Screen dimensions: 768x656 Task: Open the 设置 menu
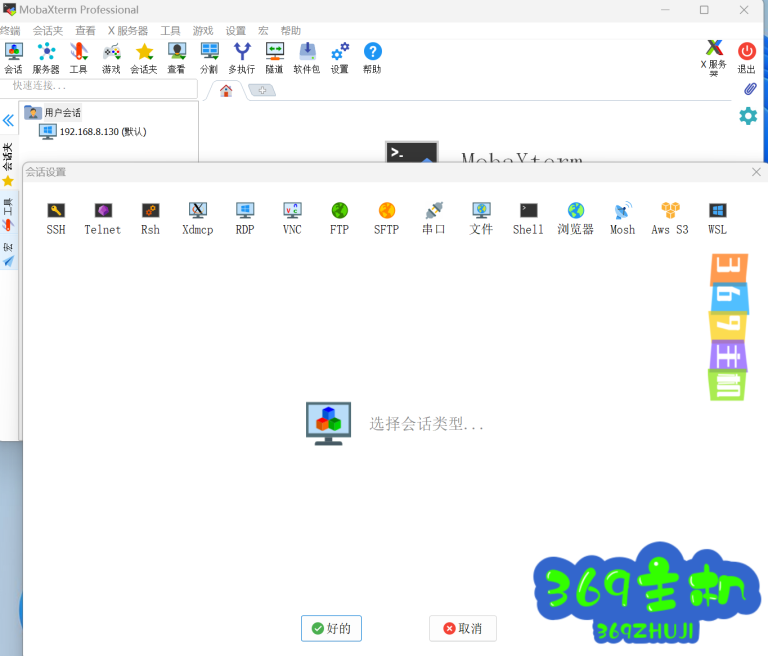tap(236, 31)
